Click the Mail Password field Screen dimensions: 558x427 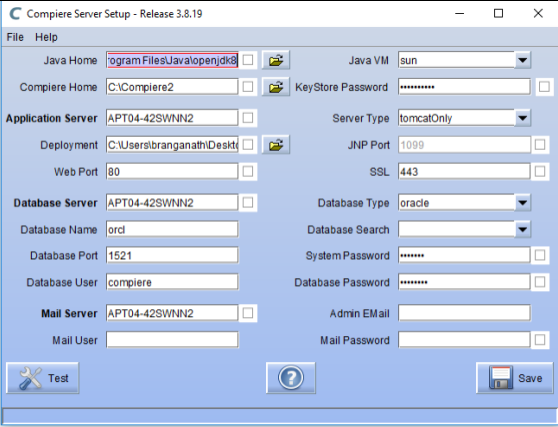[x=464, y=340]
